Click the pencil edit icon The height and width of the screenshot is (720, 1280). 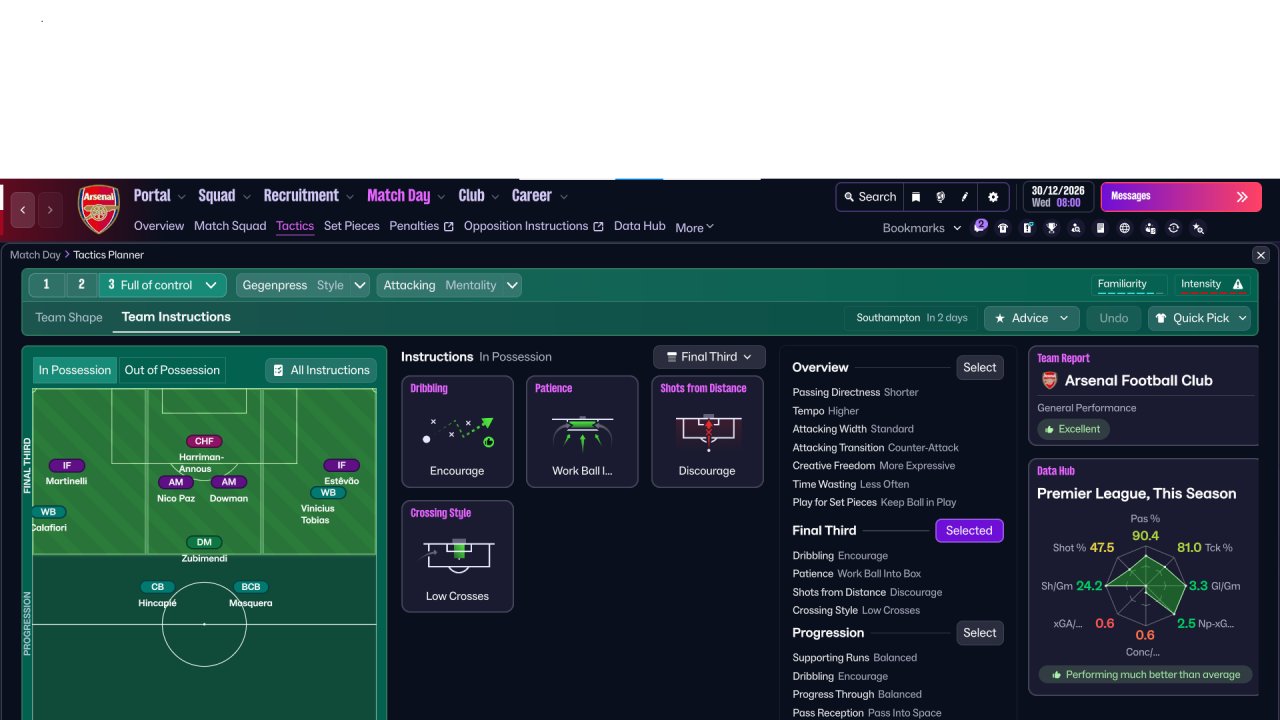[965, 197]
